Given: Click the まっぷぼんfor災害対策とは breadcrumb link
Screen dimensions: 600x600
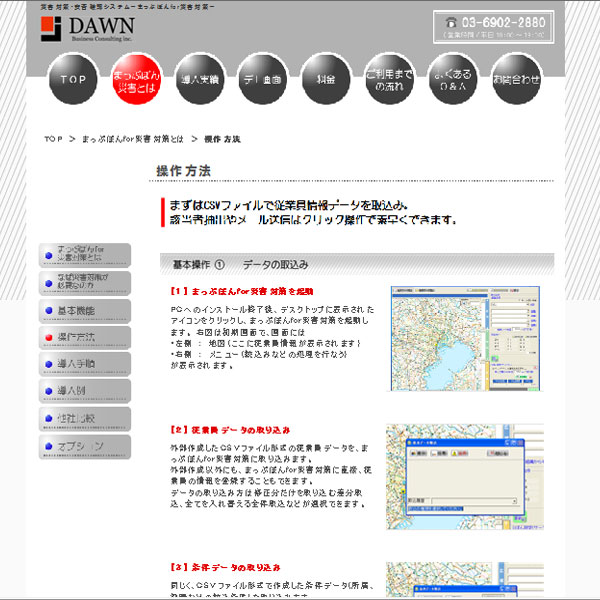Looking at the screenshot, I should [133, 139].
